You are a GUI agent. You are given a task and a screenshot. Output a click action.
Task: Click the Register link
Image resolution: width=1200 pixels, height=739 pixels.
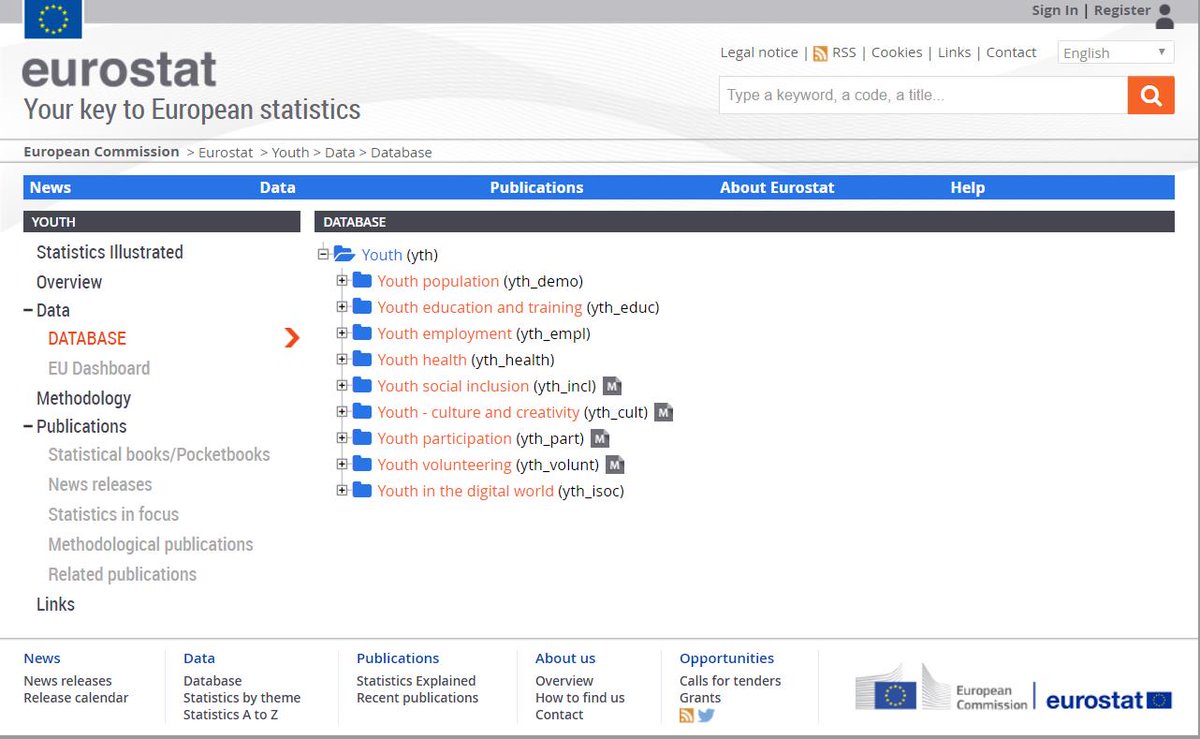(1122, 10)
